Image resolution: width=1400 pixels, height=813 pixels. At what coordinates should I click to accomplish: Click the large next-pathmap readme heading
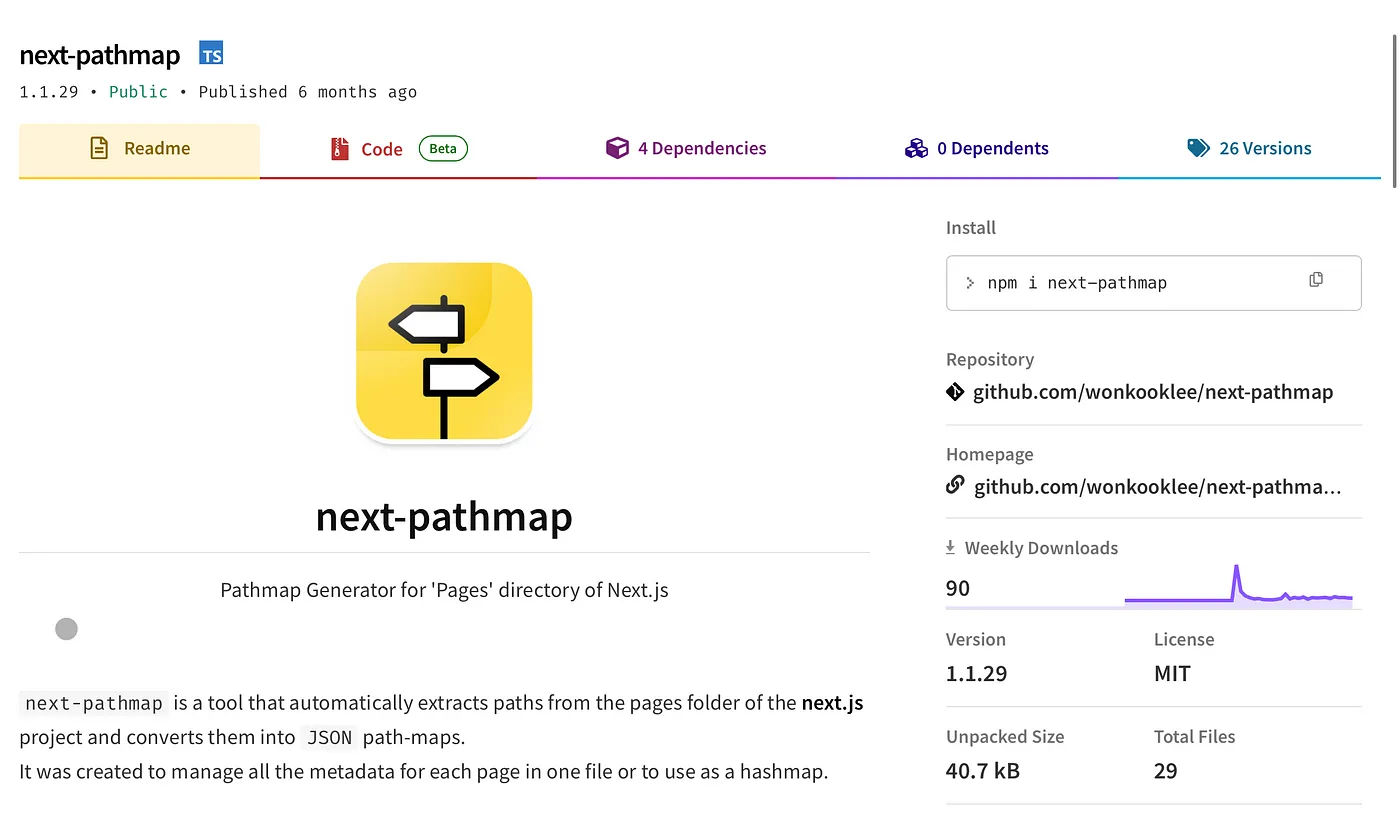point(444,517)
